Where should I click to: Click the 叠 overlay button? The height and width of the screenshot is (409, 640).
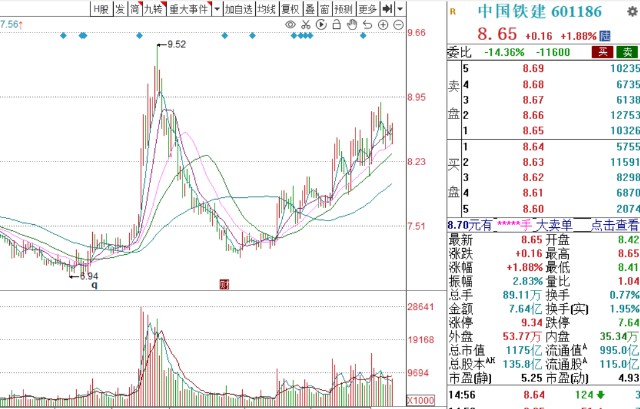pyautogui.click(x=310, y=9)
